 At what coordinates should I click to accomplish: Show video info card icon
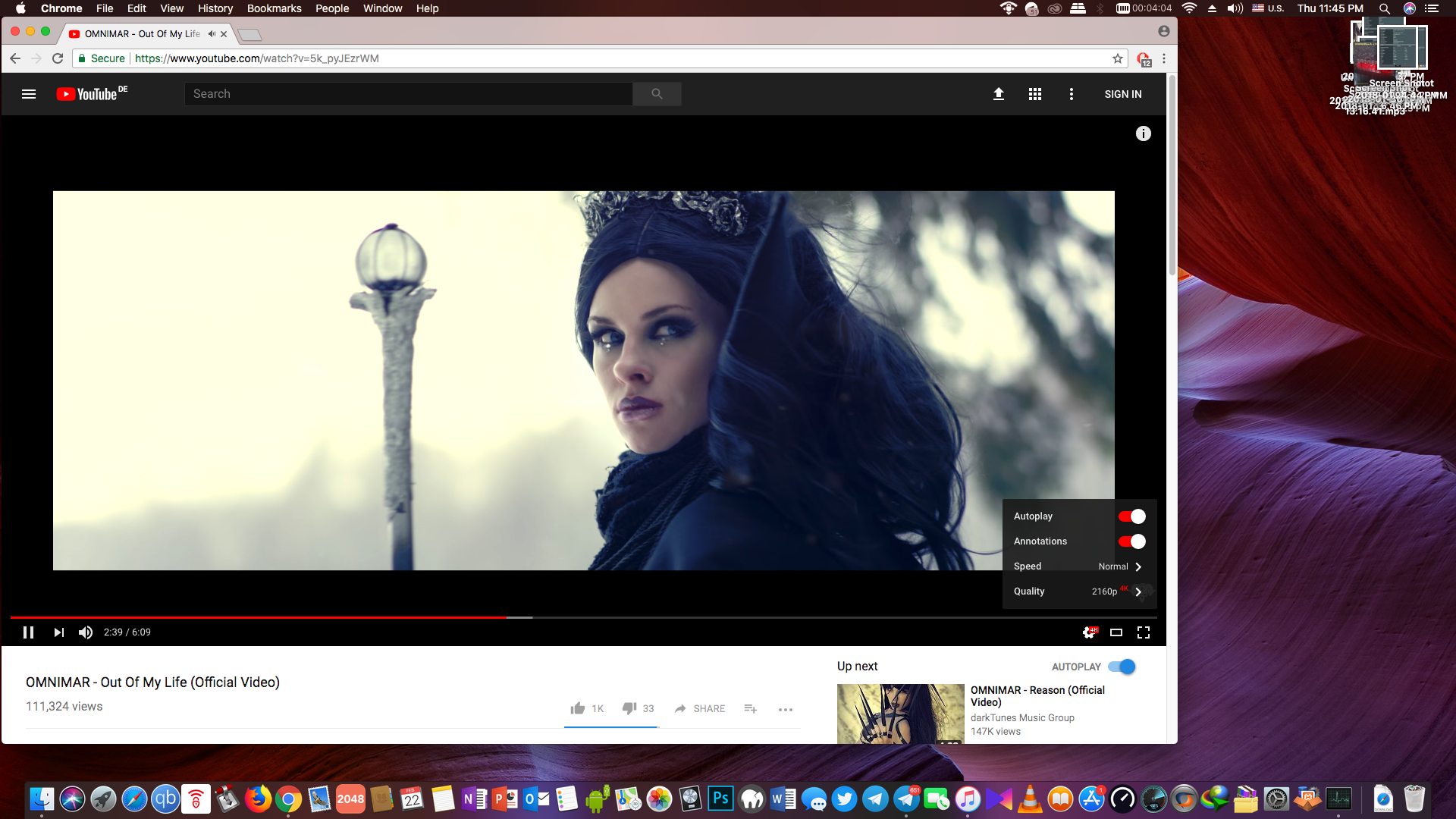click(x=1144, y=133)
